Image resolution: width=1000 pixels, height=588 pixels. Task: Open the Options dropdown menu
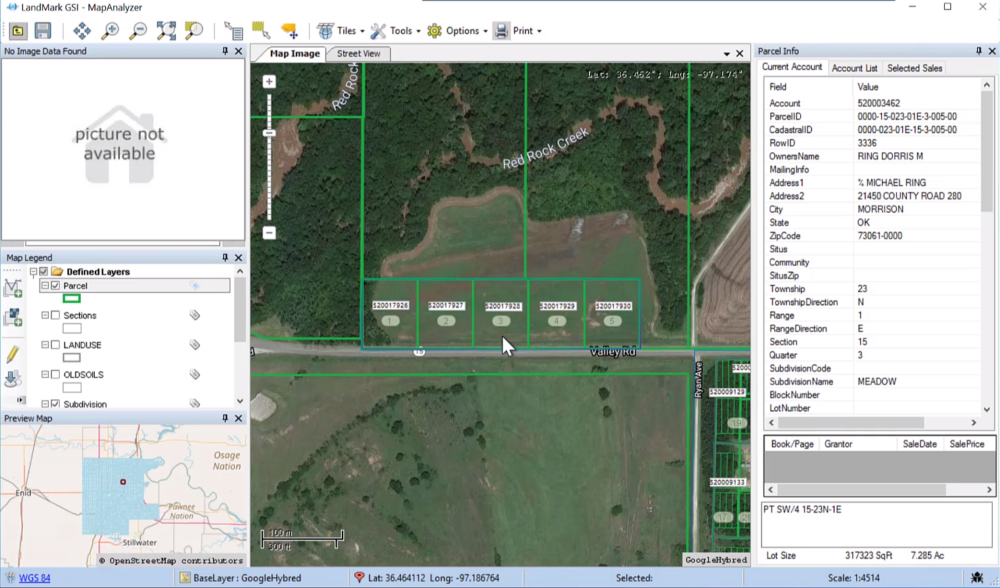tap(460, 30)
